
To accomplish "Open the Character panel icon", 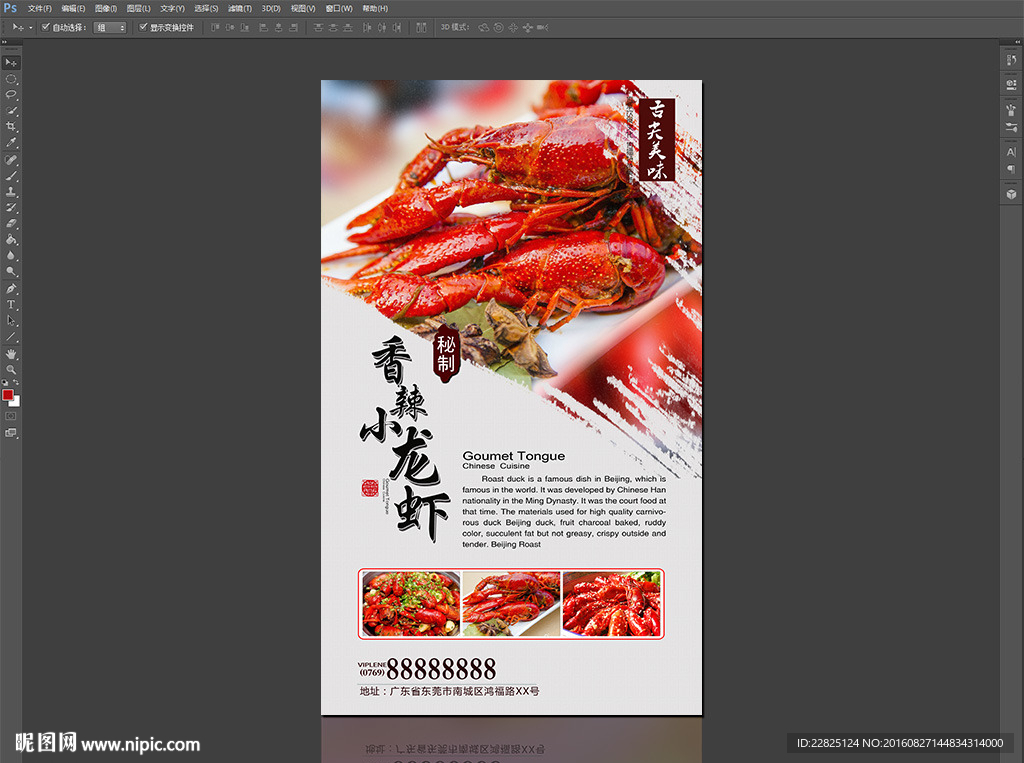I will 1011,152.
